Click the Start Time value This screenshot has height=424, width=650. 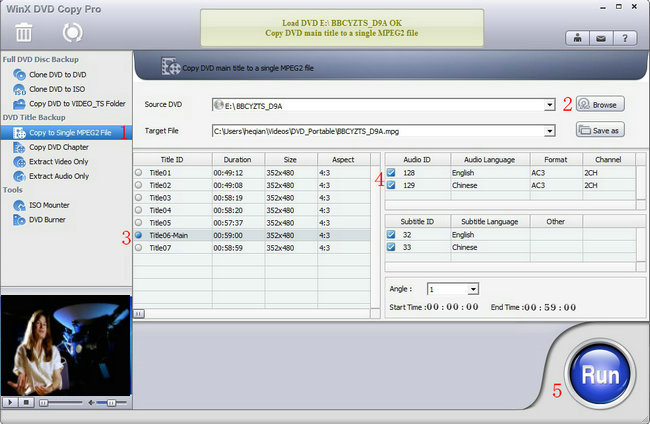tap(452, 307)
